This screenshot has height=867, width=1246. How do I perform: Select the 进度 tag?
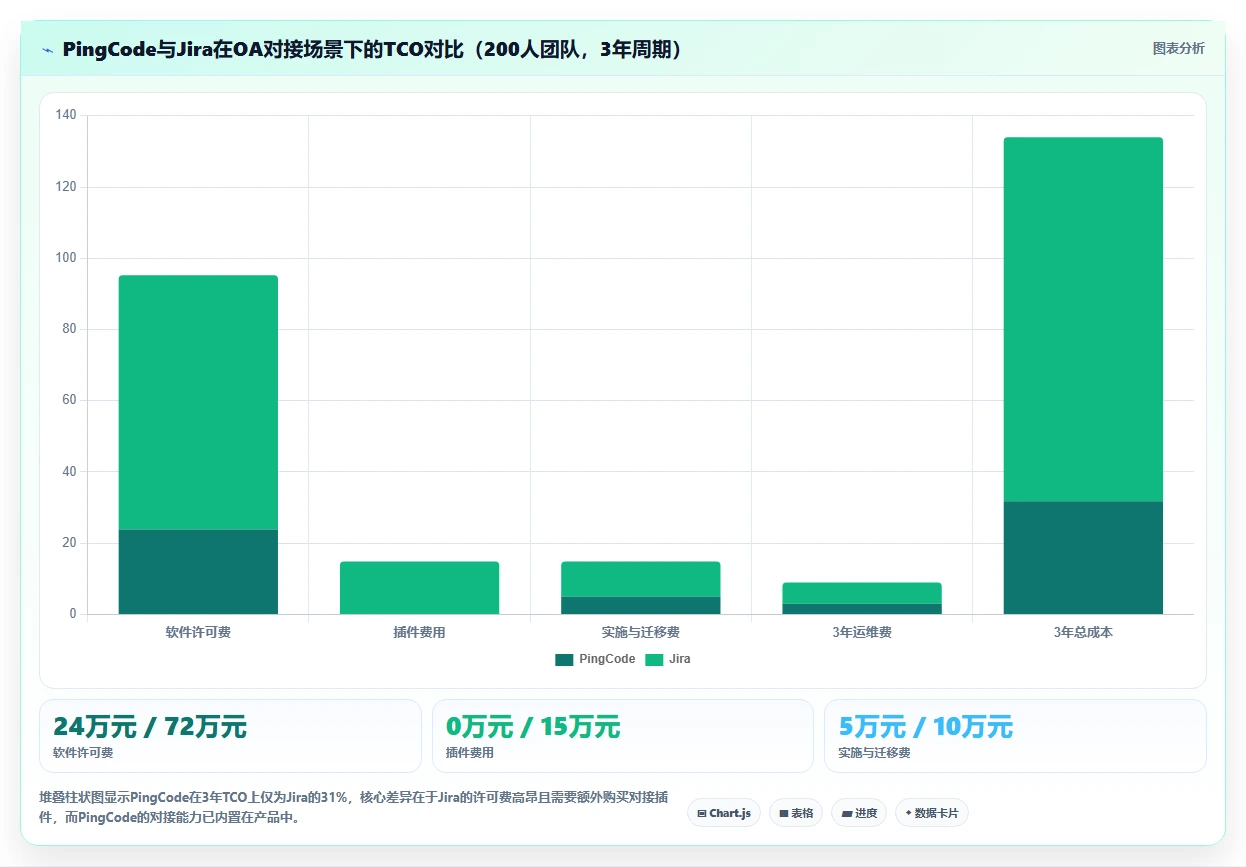(x=859, y=813)
